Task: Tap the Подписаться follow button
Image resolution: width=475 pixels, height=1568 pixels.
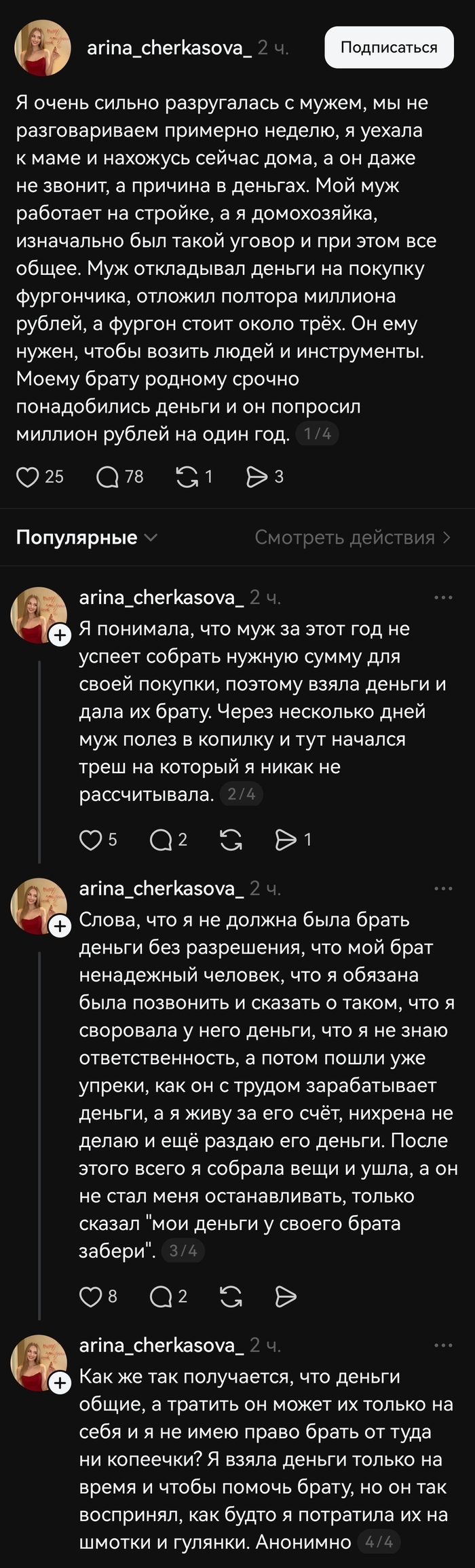Action: click(389, 48)
